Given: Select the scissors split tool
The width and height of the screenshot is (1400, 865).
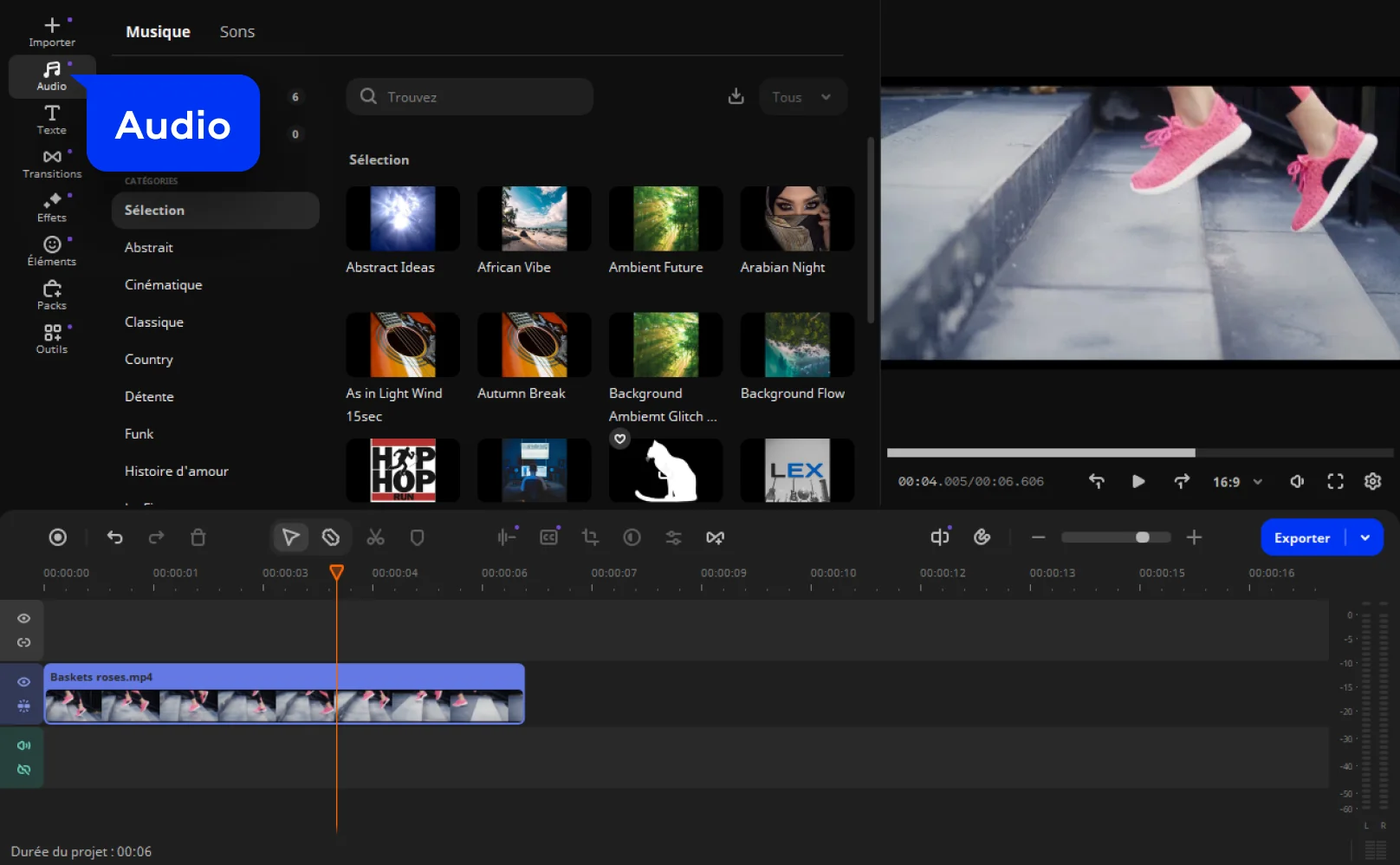Looking at the screenshot, I should [375, 537].
